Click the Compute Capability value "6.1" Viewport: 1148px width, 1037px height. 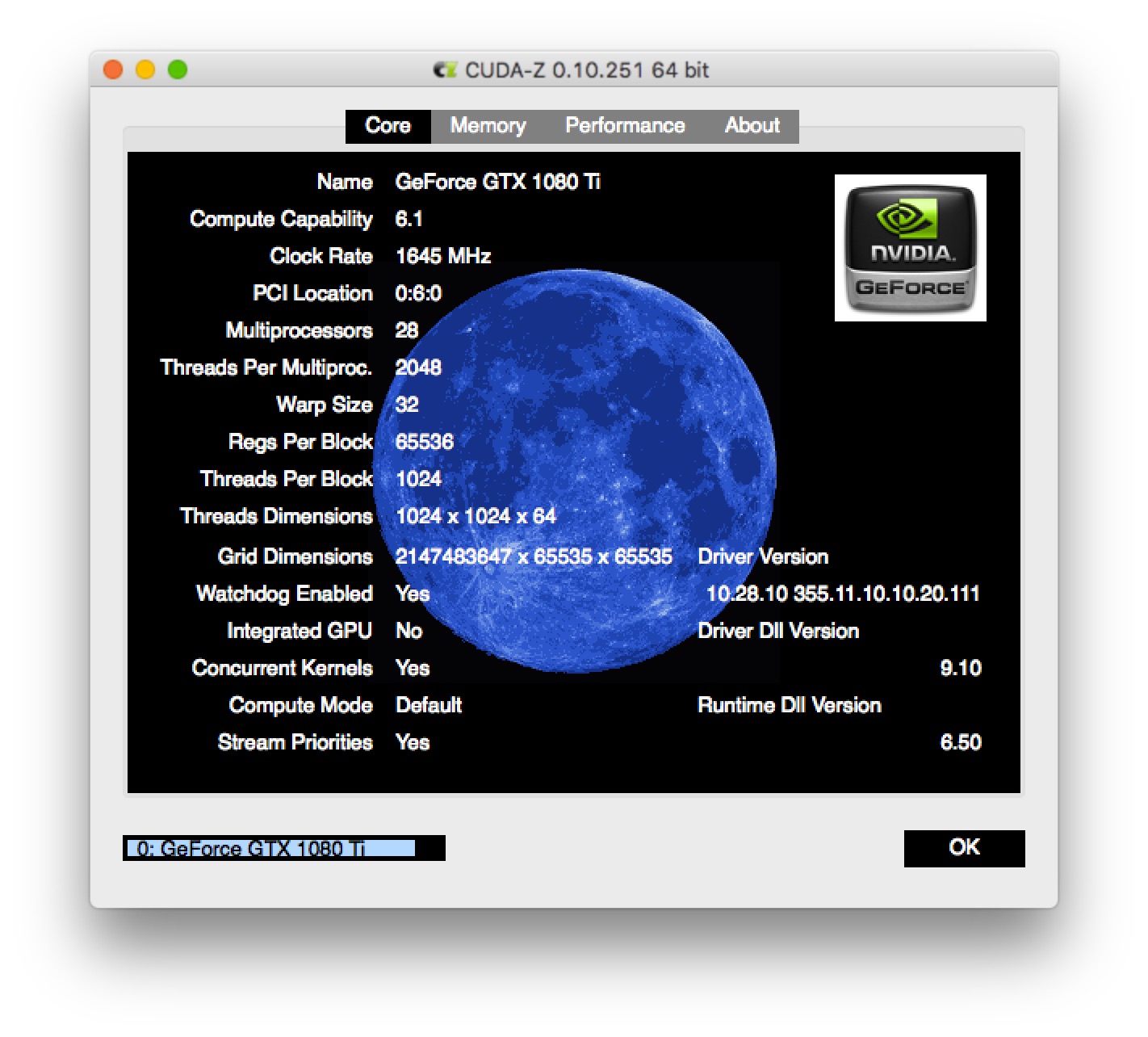[409, 219]
